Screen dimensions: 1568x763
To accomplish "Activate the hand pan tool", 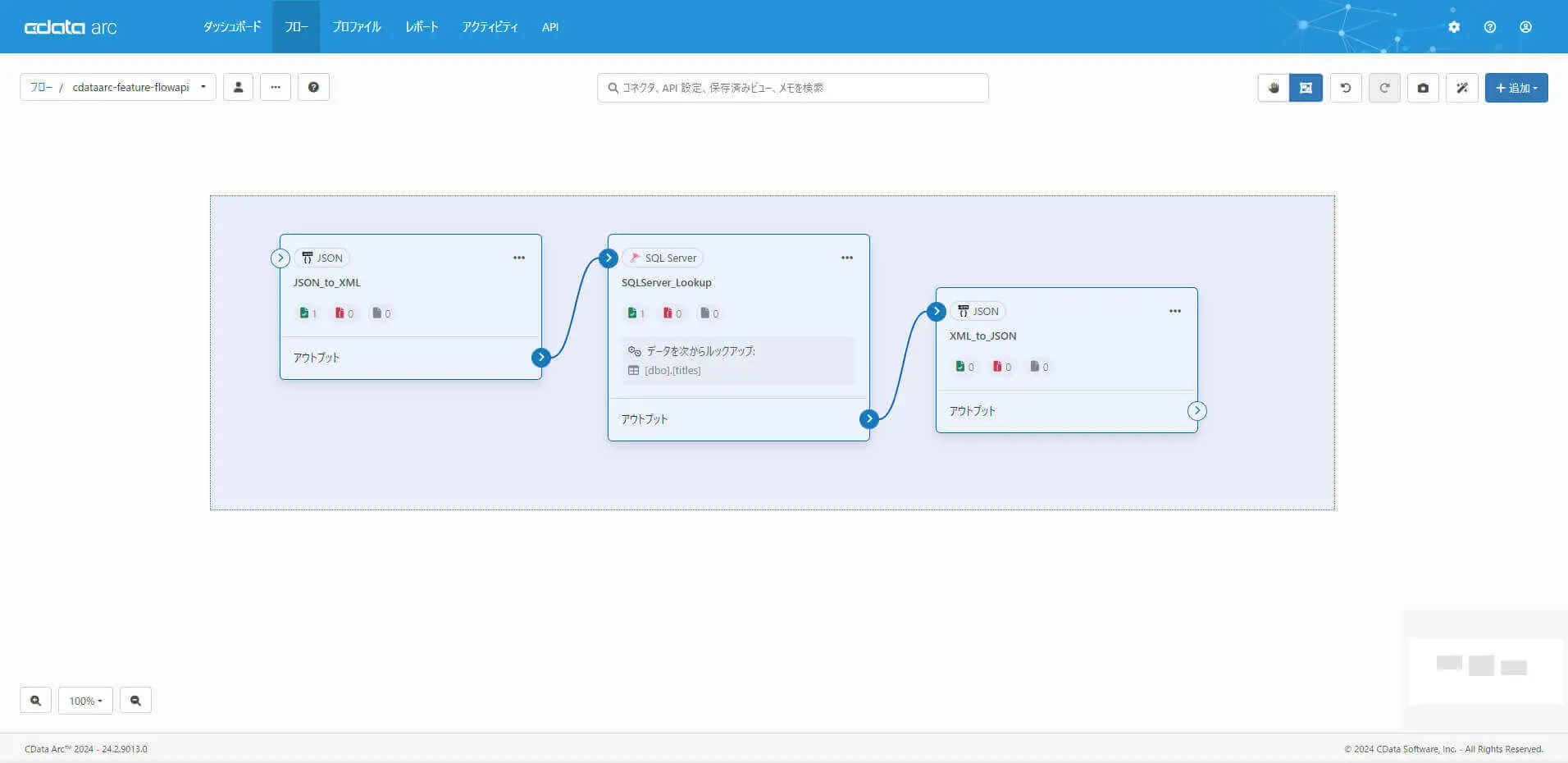I will point(1274,88).
